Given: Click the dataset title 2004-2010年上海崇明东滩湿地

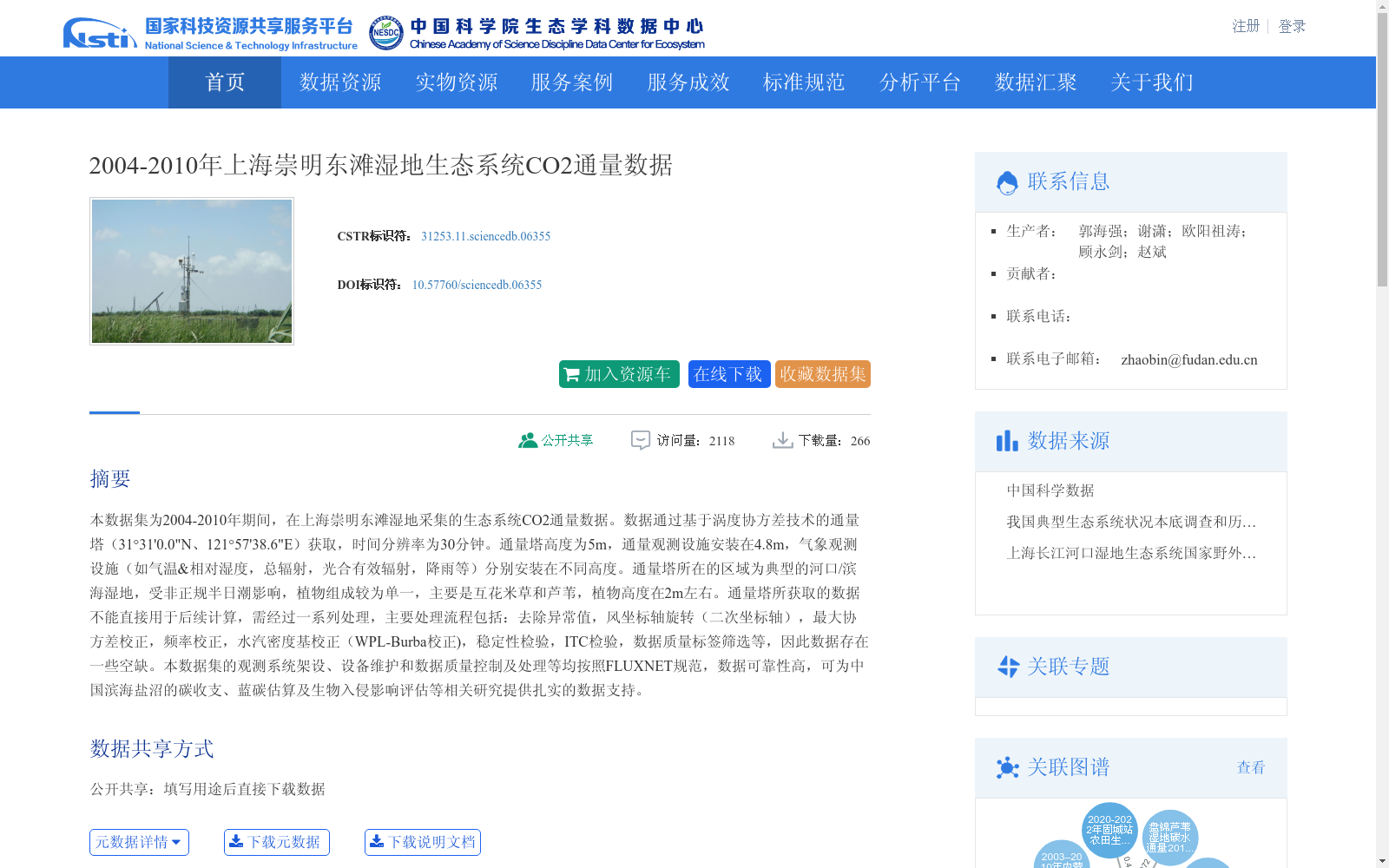Looking at the screenshot, I should [x=380, y=165].
